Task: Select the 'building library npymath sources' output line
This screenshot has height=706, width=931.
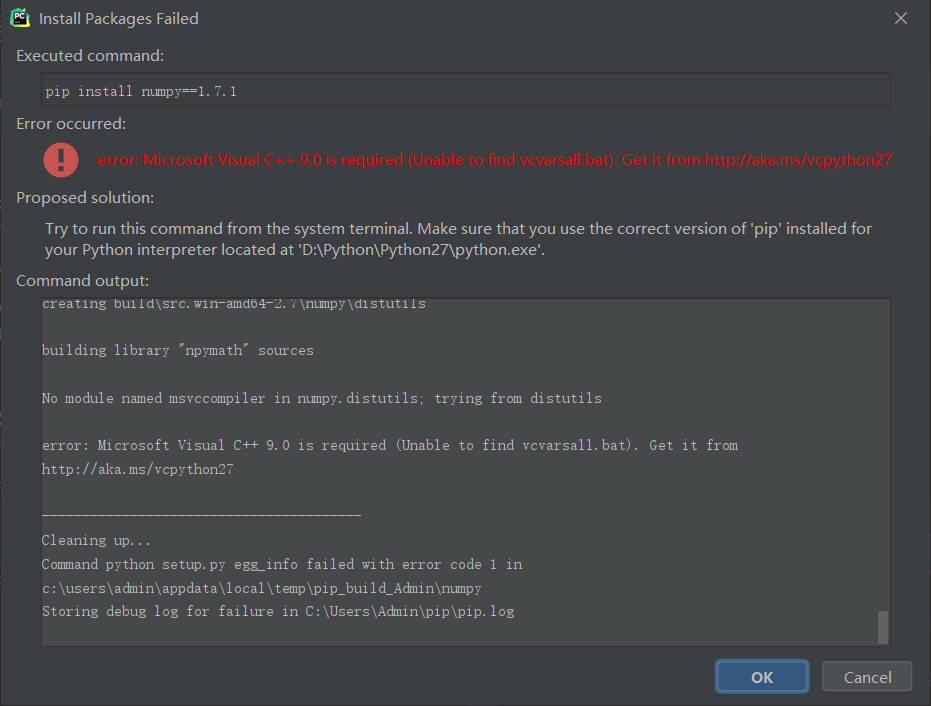Action: 178,350
